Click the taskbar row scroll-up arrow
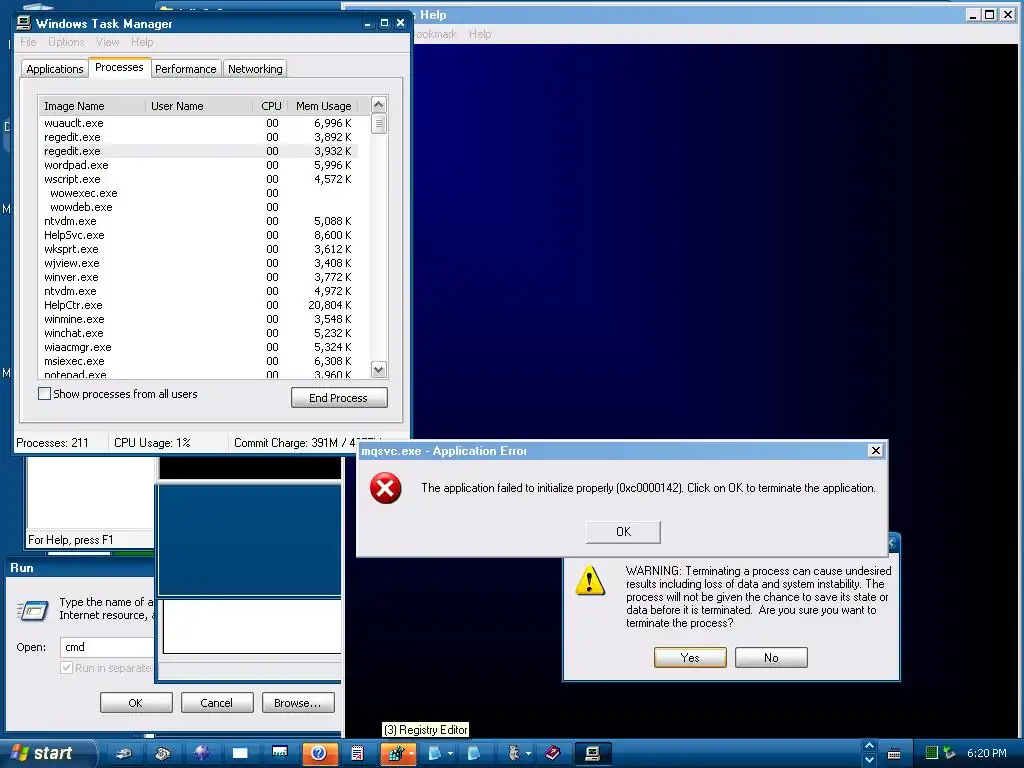This screenshot has height=768, width=1024. pos(869,746)
